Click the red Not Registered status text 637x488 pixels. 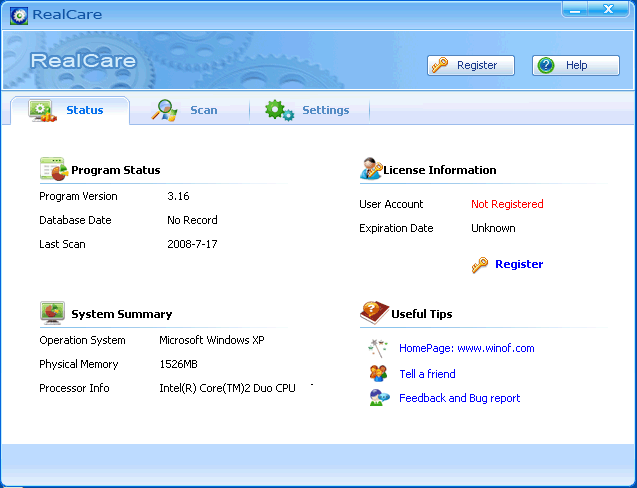click(x=507, y=204)
